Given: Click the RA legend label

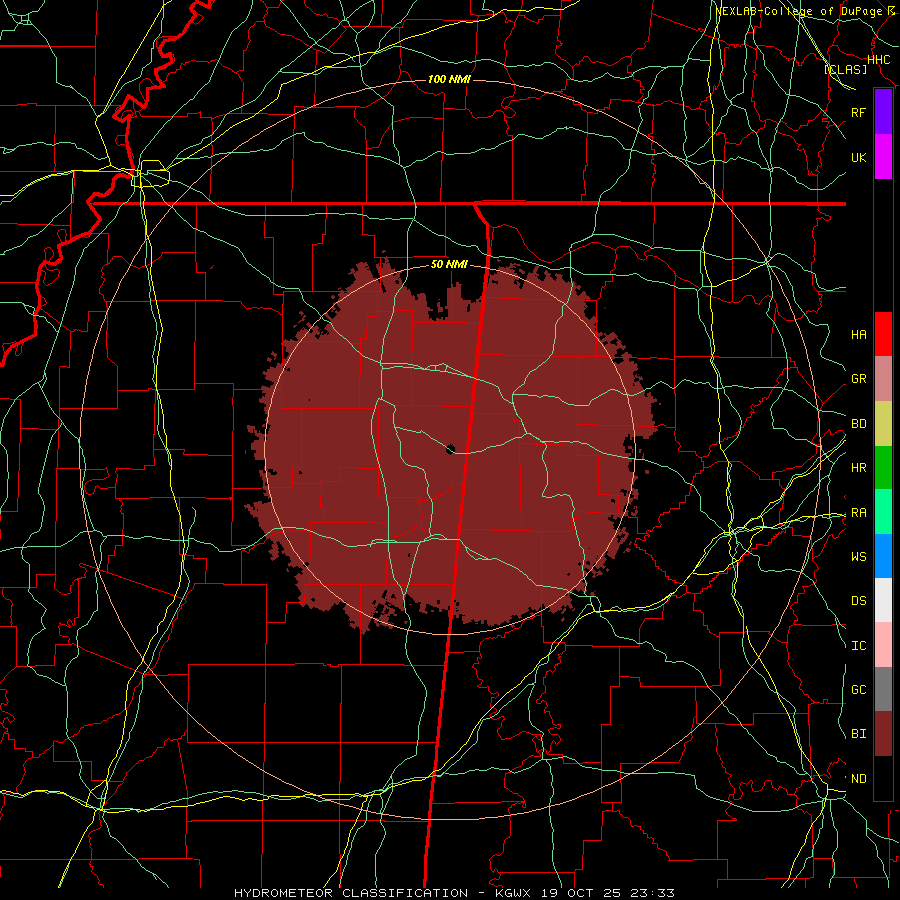Looking at the screenshot, I should [859, 513].
